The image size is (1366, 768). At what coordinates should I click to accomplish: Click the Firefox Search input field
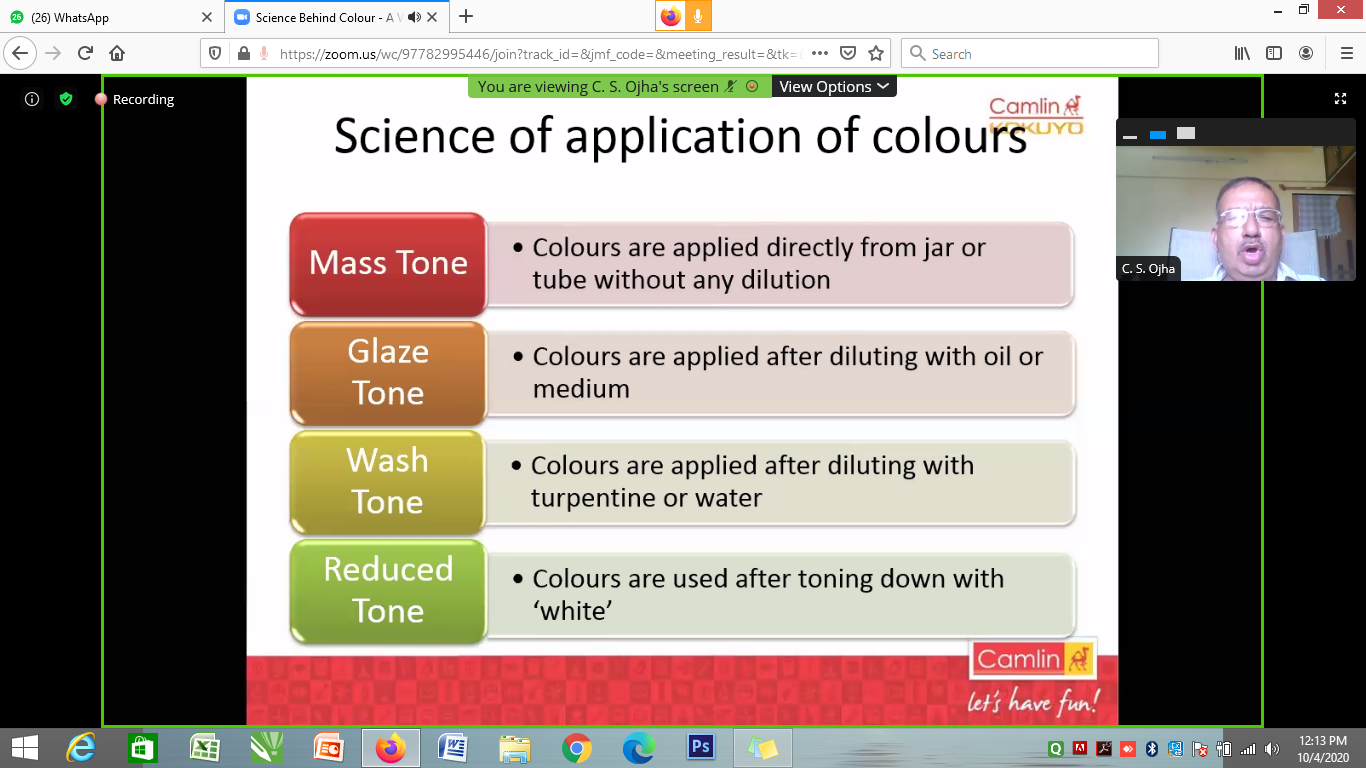click(x=1040, y=54)
